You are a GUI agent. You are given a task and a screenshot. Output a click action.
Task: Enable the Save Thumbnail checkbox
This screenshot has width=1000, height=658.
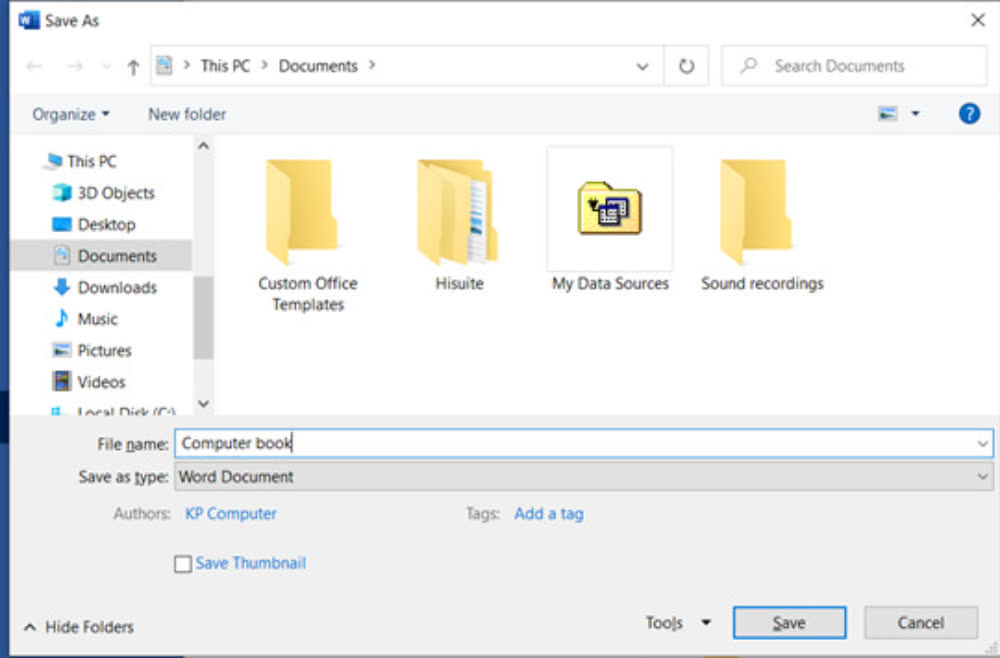[183, 564]
